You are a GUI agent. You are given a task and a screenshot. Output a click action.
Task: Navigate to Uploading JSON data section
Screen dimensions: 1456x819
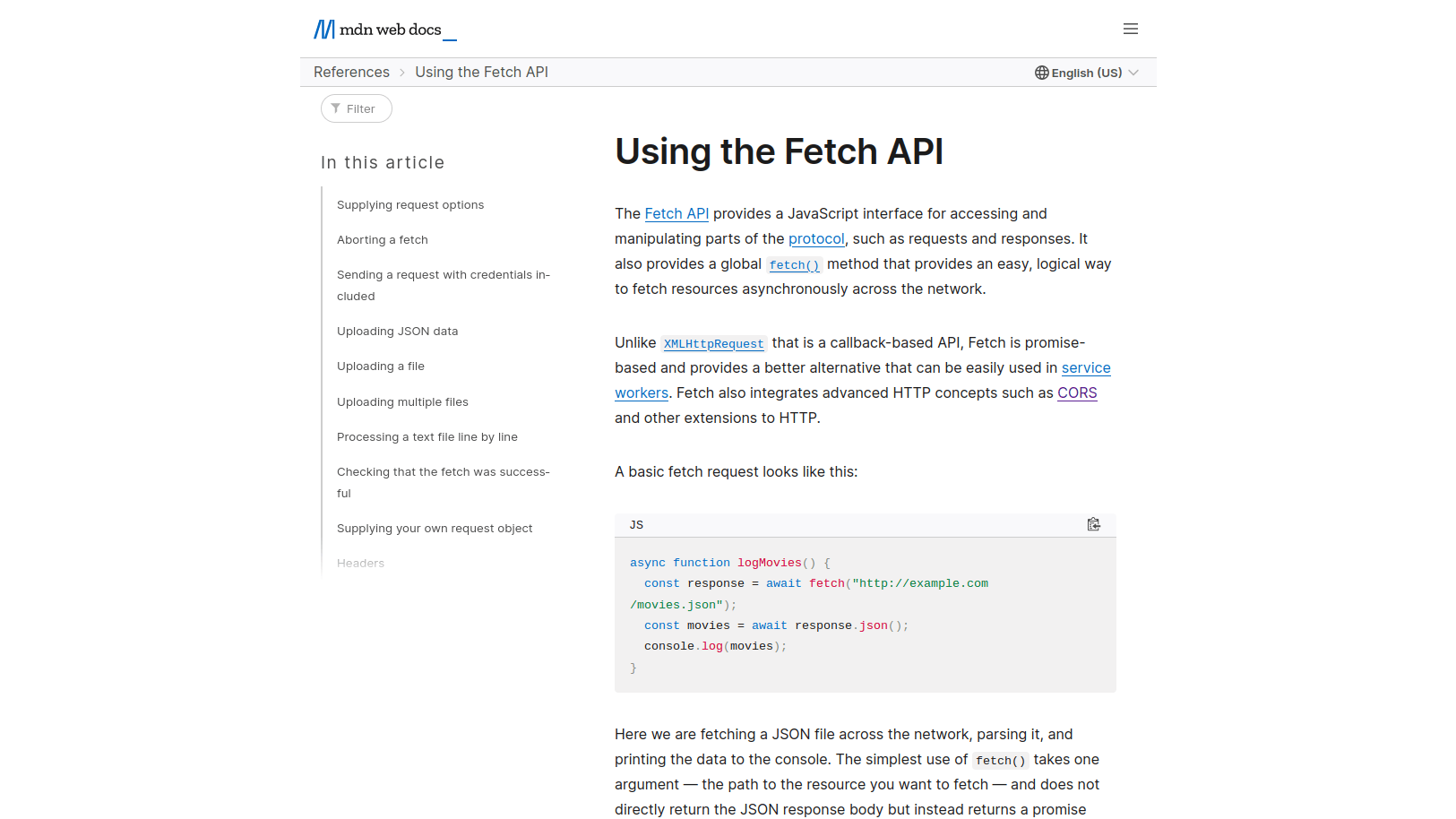[397, 331]
